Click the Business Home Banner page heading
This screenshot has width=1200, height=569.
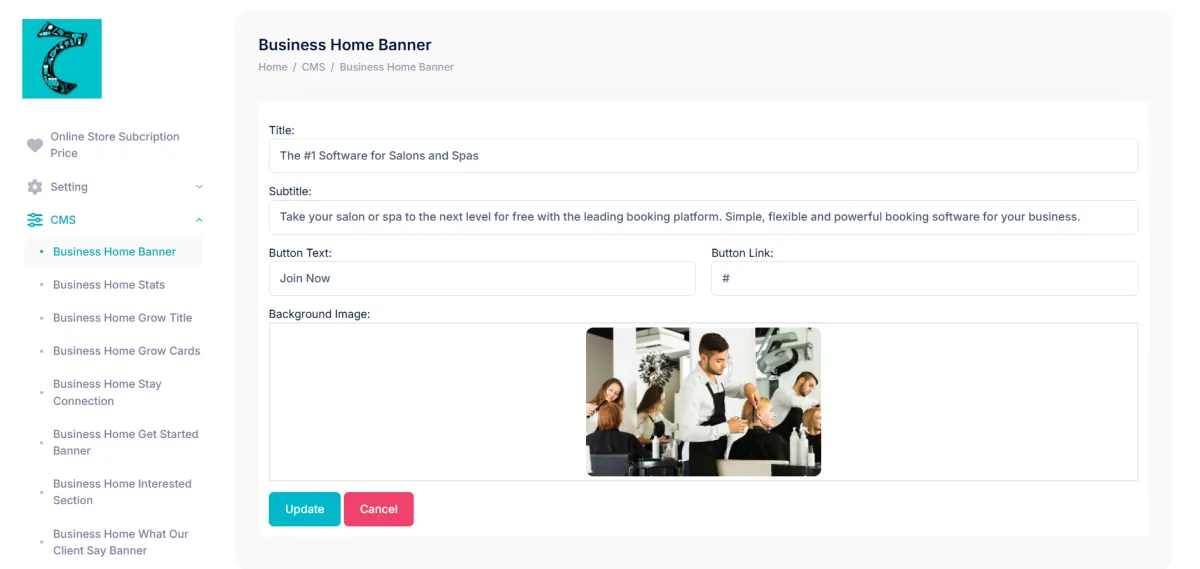(345, 44)
